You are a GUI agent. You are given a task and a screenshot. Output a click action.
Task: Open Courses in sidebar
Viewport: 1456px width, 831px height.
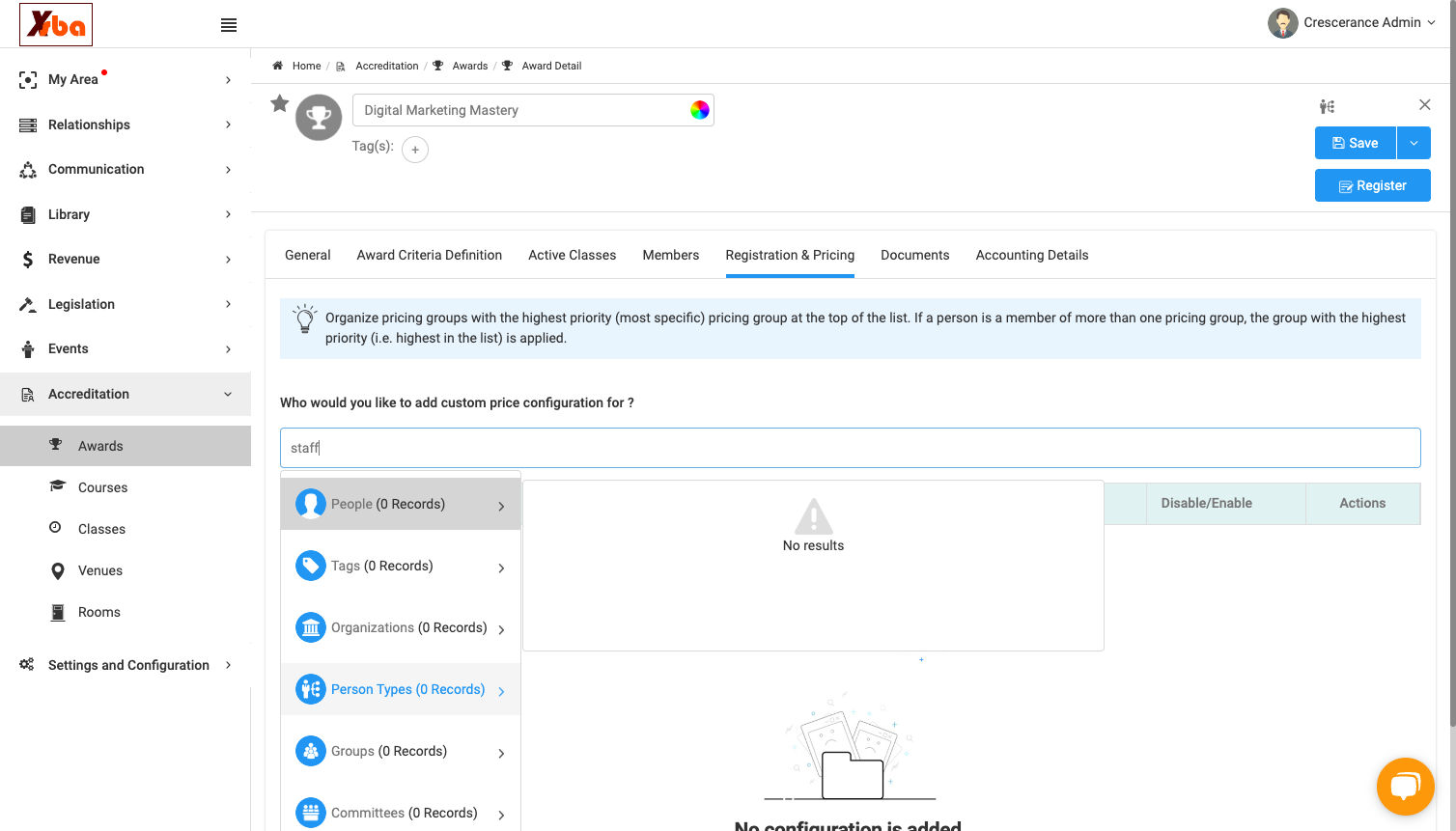tap(126, 487)
